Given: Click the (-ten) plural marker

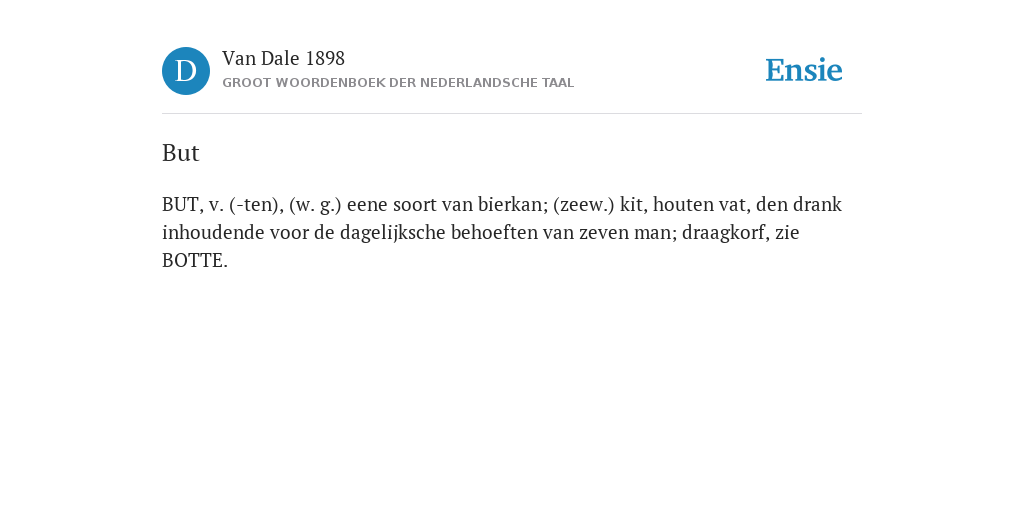Looking at the screenshot, I should (x=257, y=205).
